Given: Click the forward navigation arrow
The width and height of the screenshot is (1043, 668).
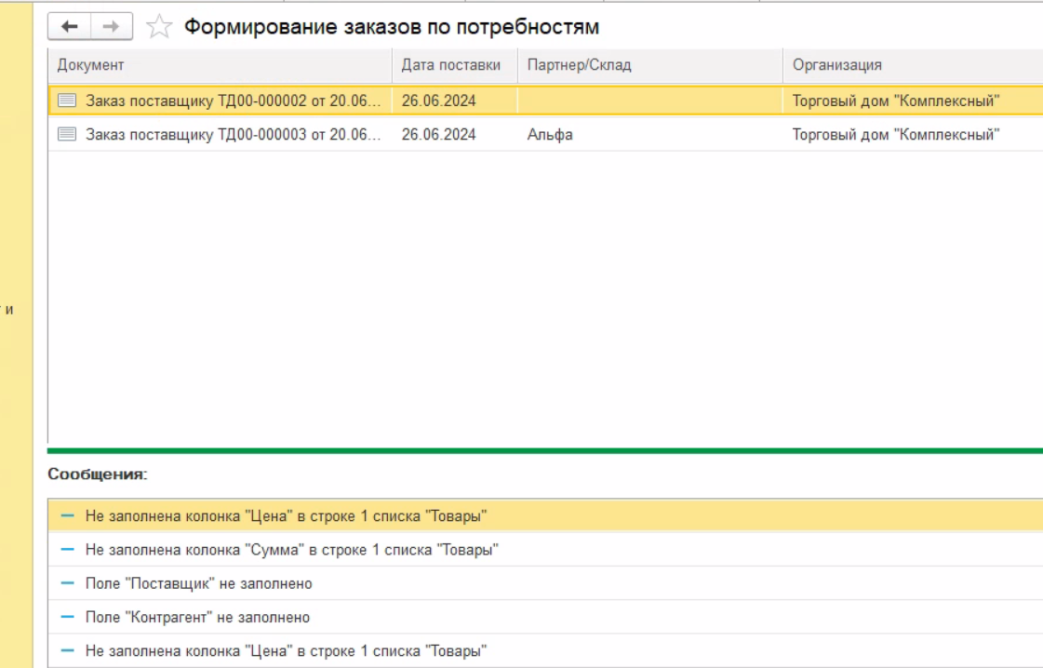Looking at the screenshot, I should [111, 26].
